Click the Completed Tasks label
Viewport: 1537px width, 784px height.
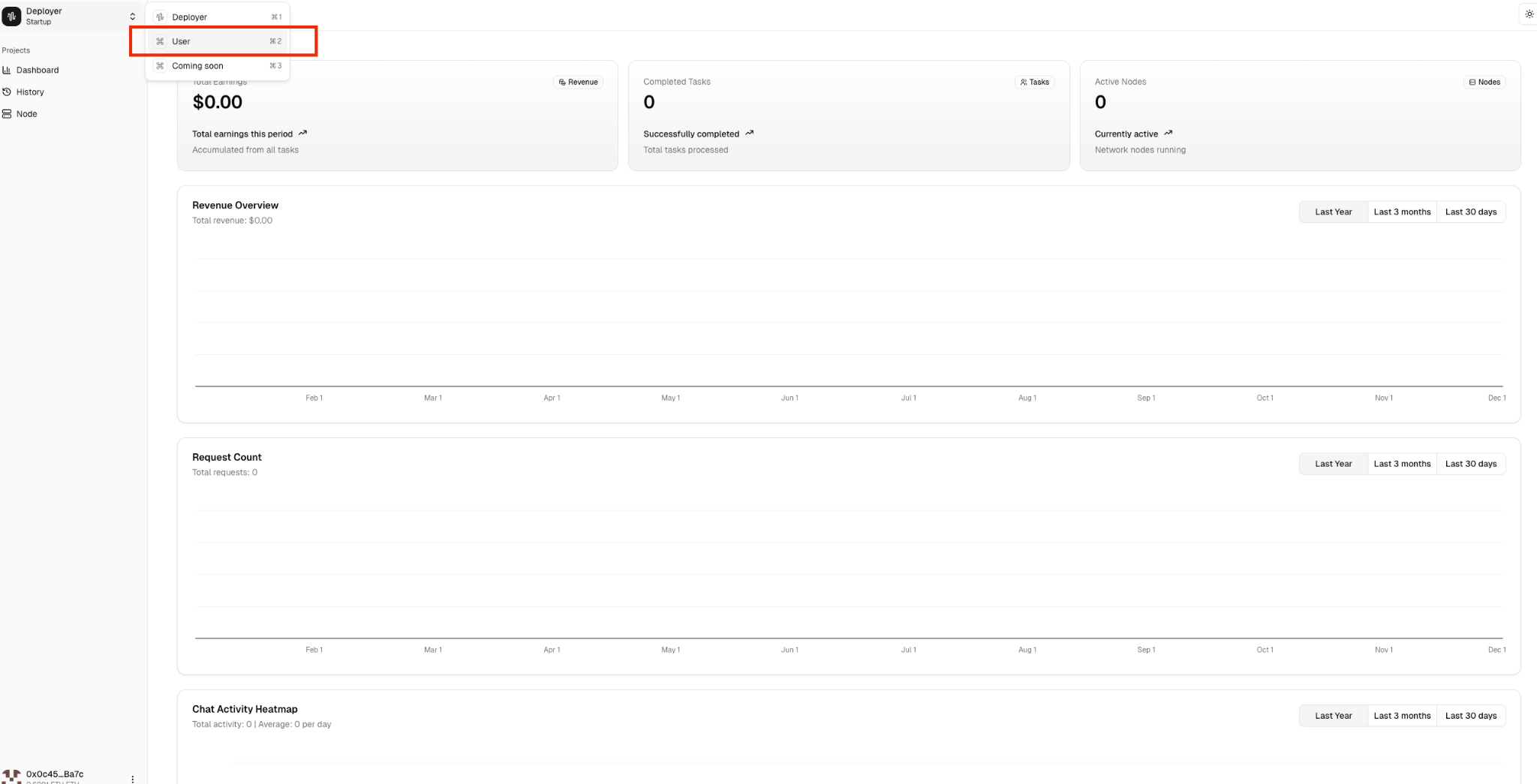coord(677,82)
